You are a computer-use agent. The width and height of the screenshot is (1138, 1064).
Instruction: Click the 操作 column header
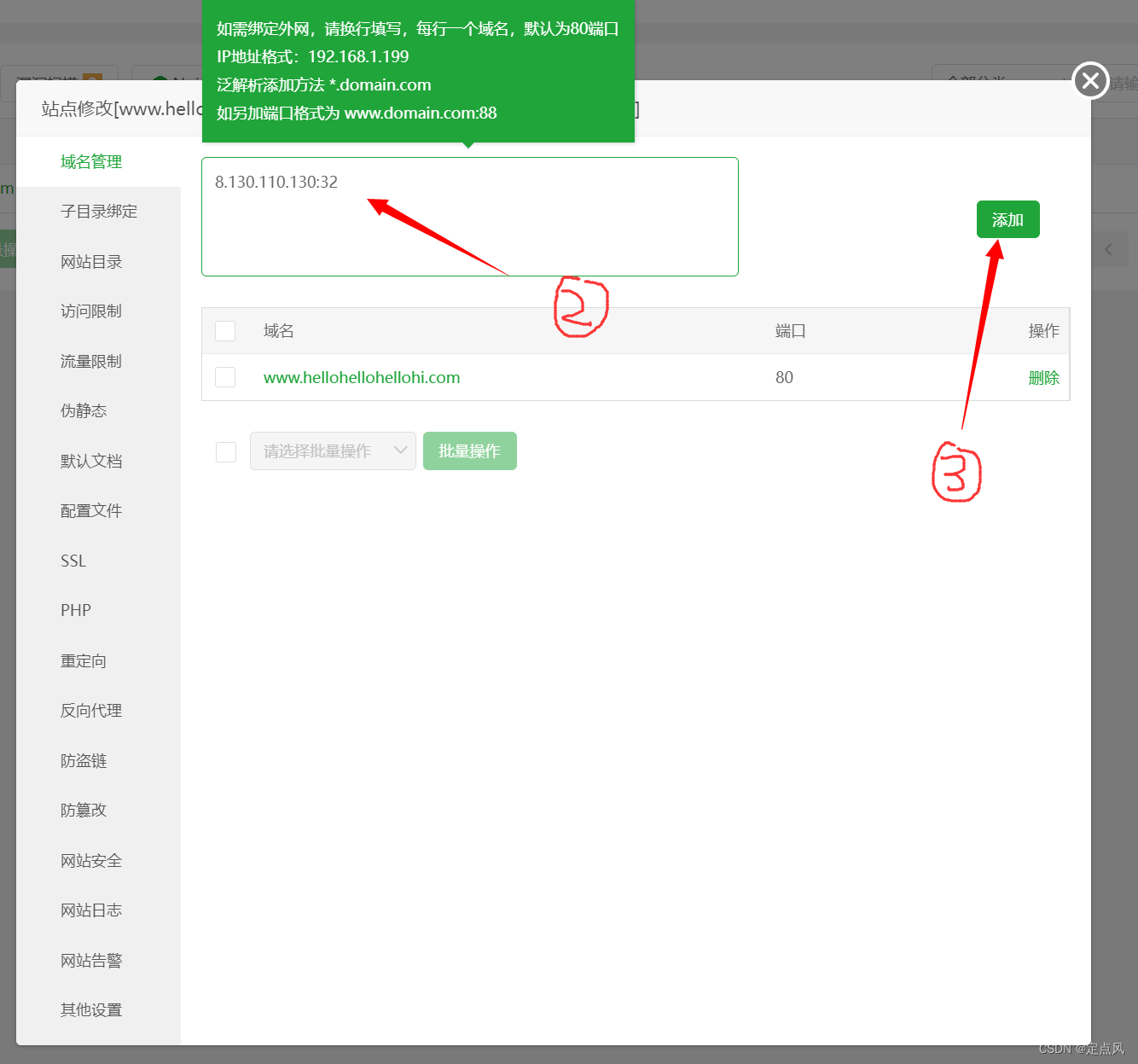[x=1044, y=331]
